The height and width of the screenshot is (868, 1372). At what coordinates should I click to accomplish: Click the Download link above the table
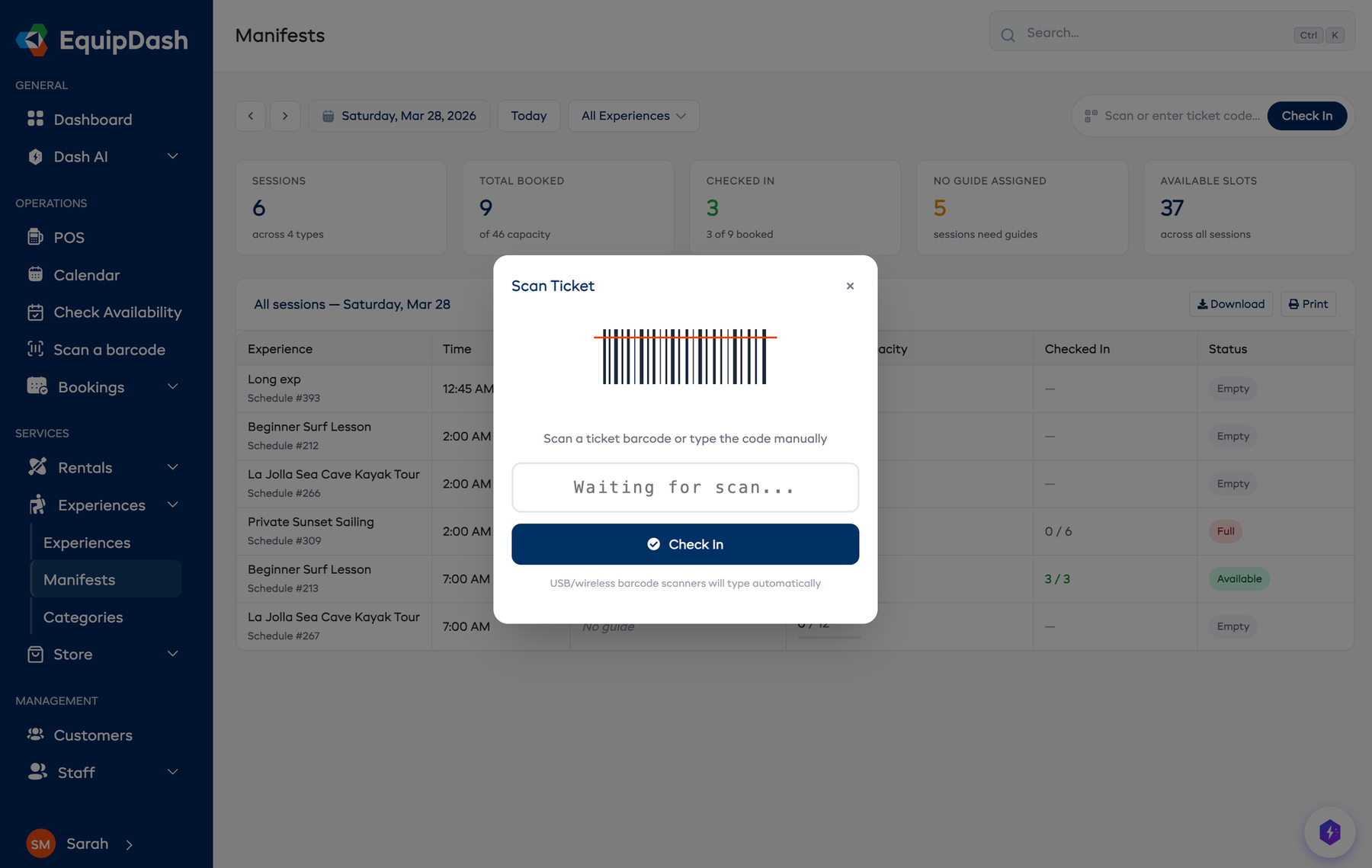(1230, 304)
